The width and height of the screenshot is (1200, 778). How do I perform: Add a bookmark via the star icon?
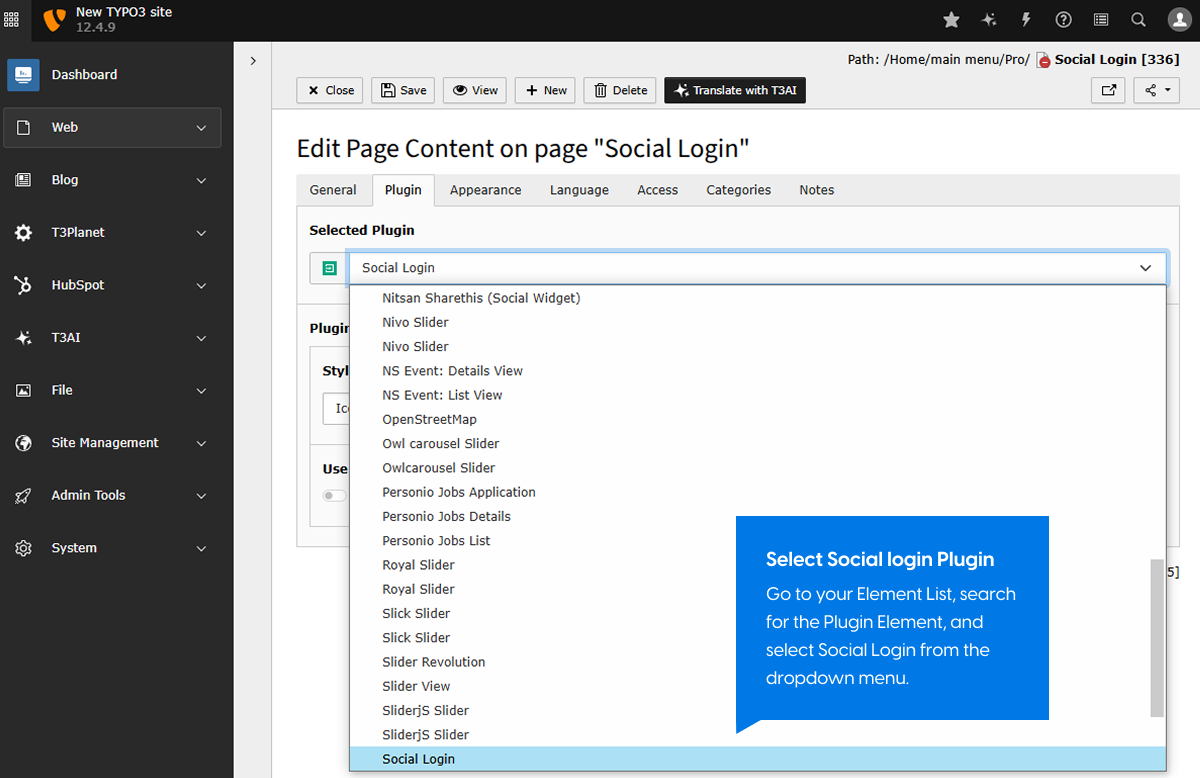pos(950,19)
